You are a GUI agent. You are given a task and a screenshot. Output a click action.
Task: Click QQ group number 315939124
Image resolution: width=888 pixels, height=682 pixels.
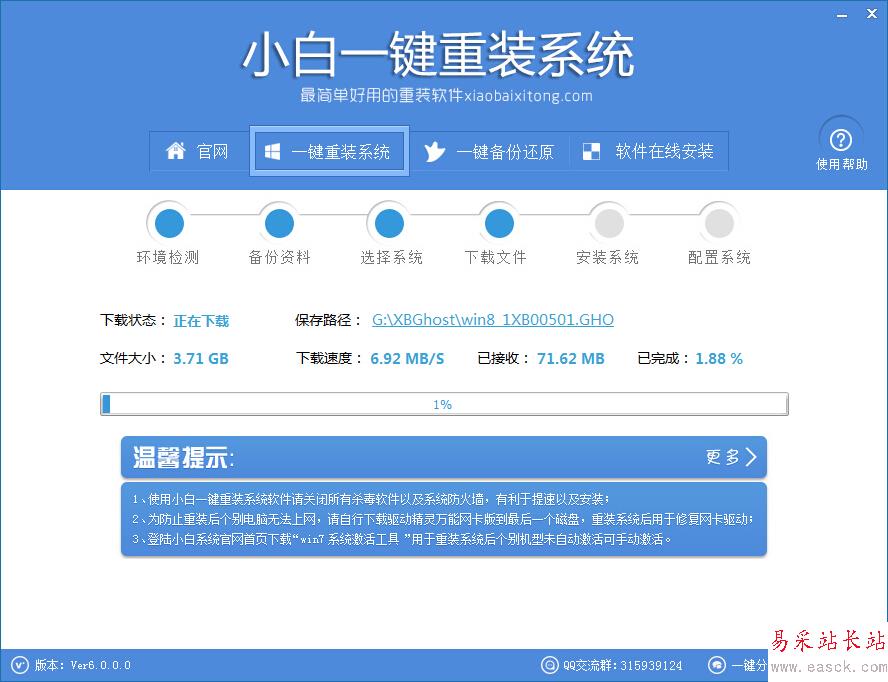tap(651, 665)
